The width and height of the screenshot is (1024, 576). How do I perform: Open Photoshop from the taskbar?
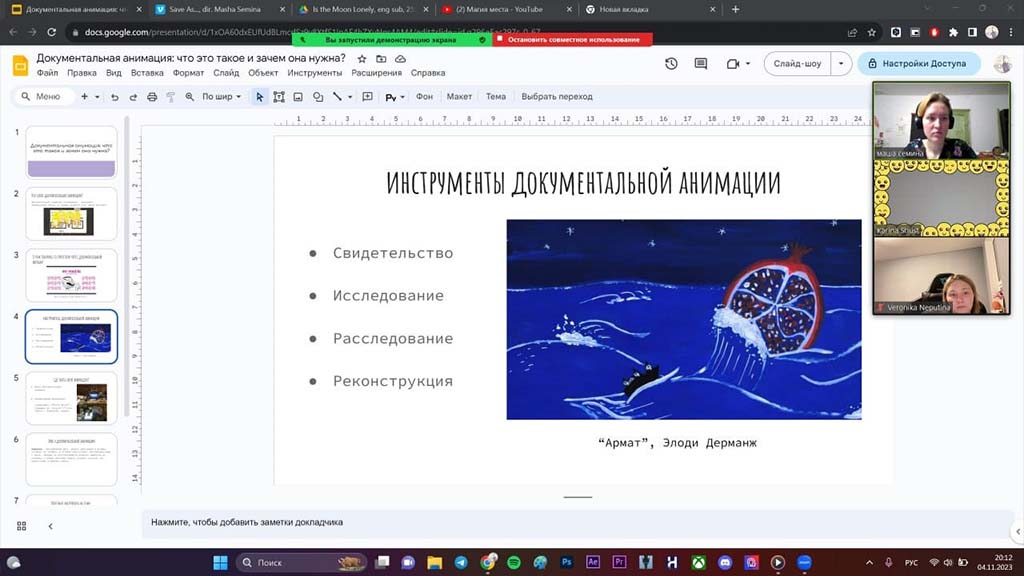(x=566, y=562)
